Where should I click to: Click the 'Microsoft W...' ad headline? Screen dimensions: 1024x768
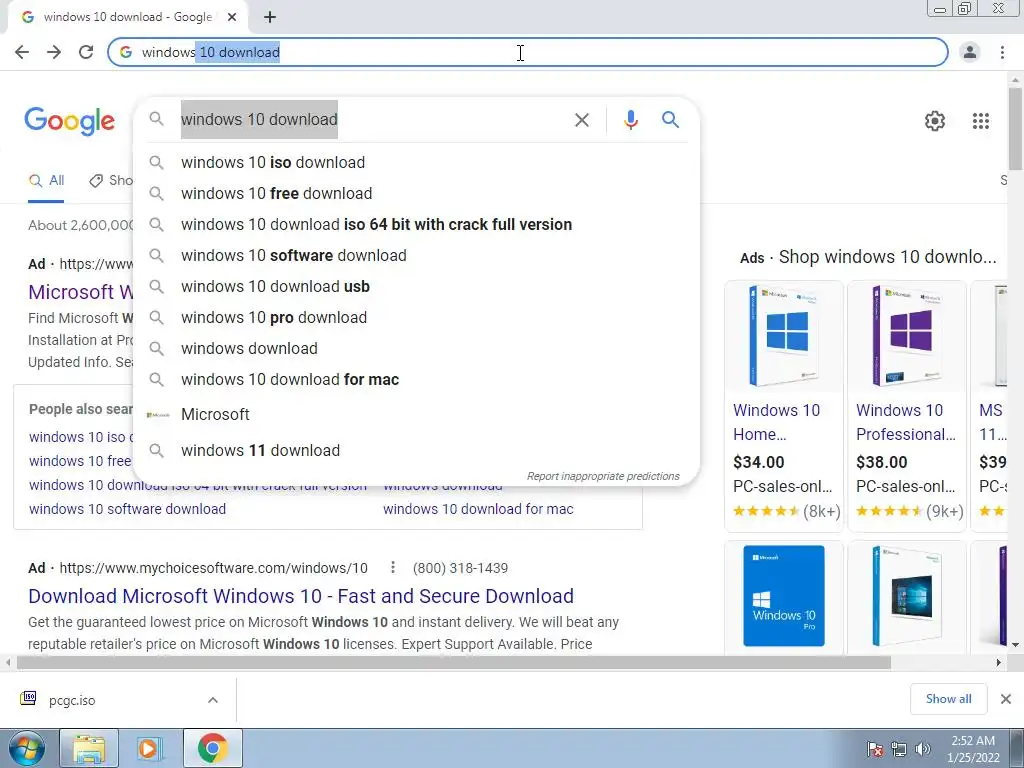[x=80, y=292]
